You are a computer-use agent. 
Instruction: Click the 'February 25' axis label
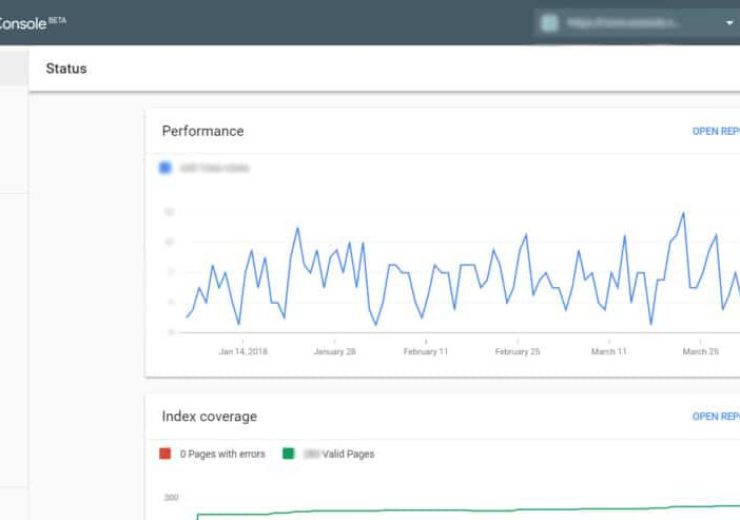(517, 352)
